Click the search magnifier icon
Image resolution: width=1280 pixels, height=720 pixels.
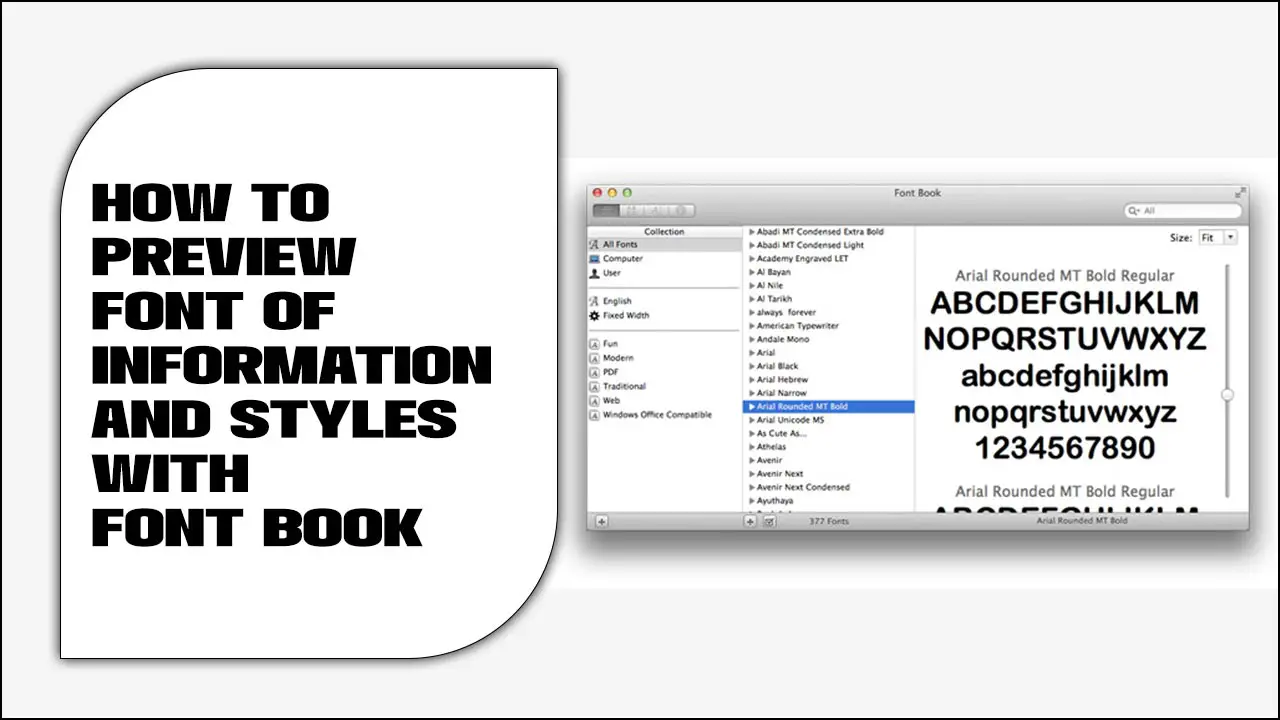(x=1135, y=211)
